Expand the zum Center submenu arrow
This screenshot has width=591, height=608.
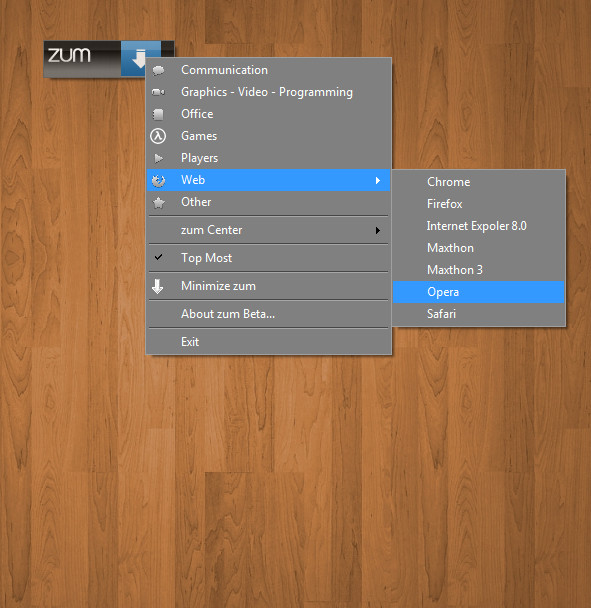pos(378,231)
